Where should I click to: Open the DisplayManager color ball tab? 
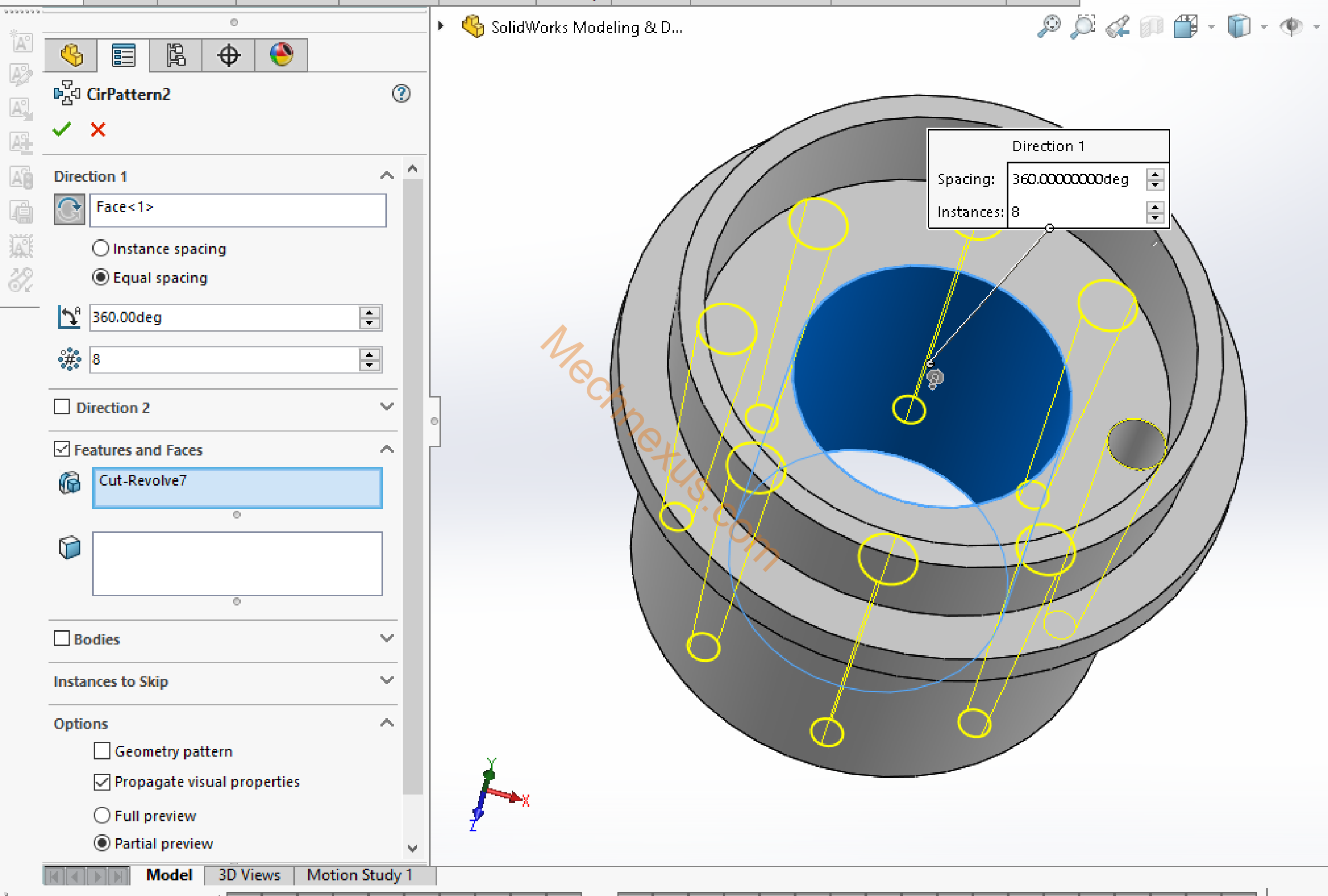(281, 55)
